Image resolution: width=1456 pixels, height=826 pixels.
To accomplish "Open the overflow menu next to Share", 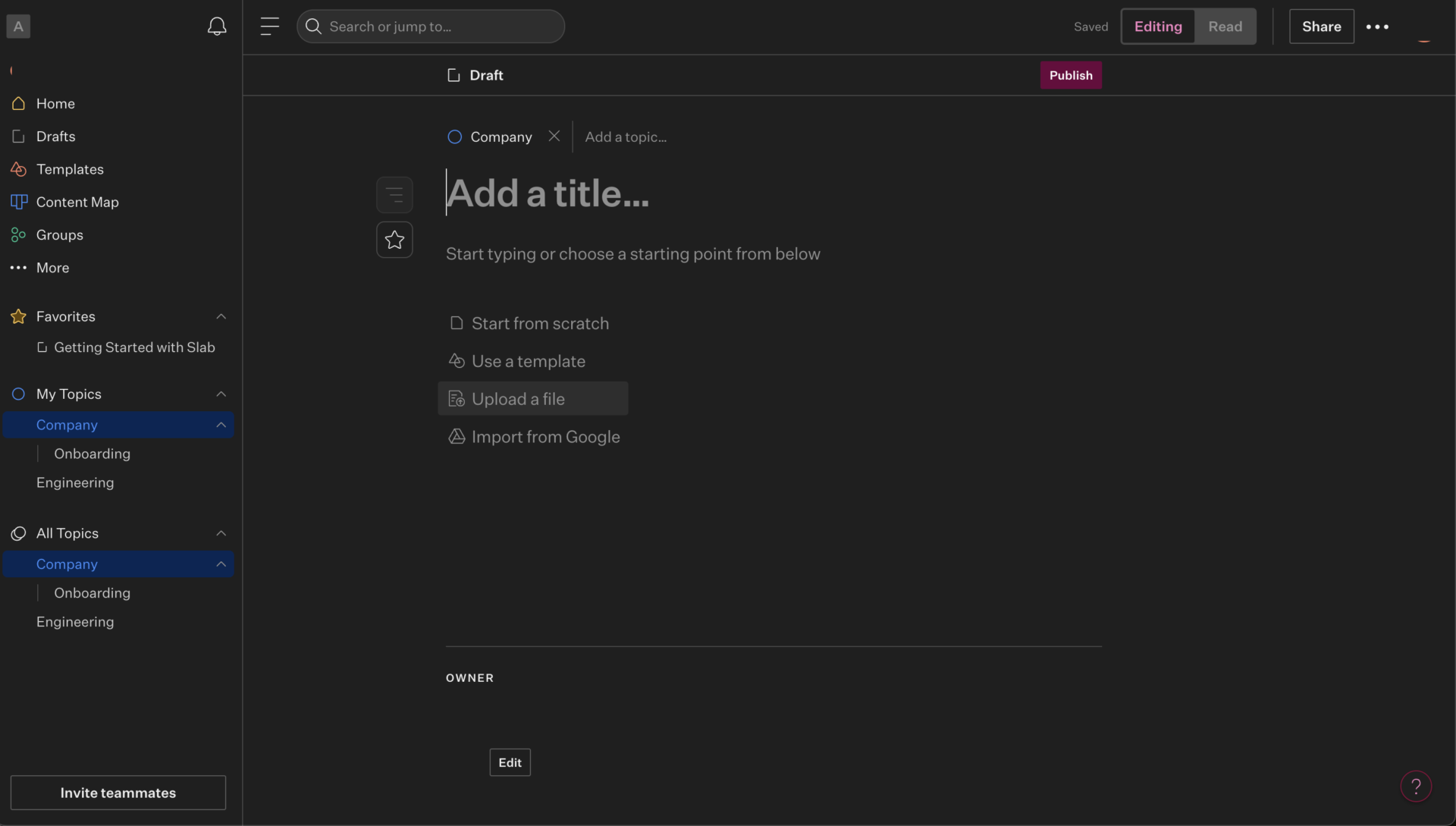I will click(x=1376, y=26).
